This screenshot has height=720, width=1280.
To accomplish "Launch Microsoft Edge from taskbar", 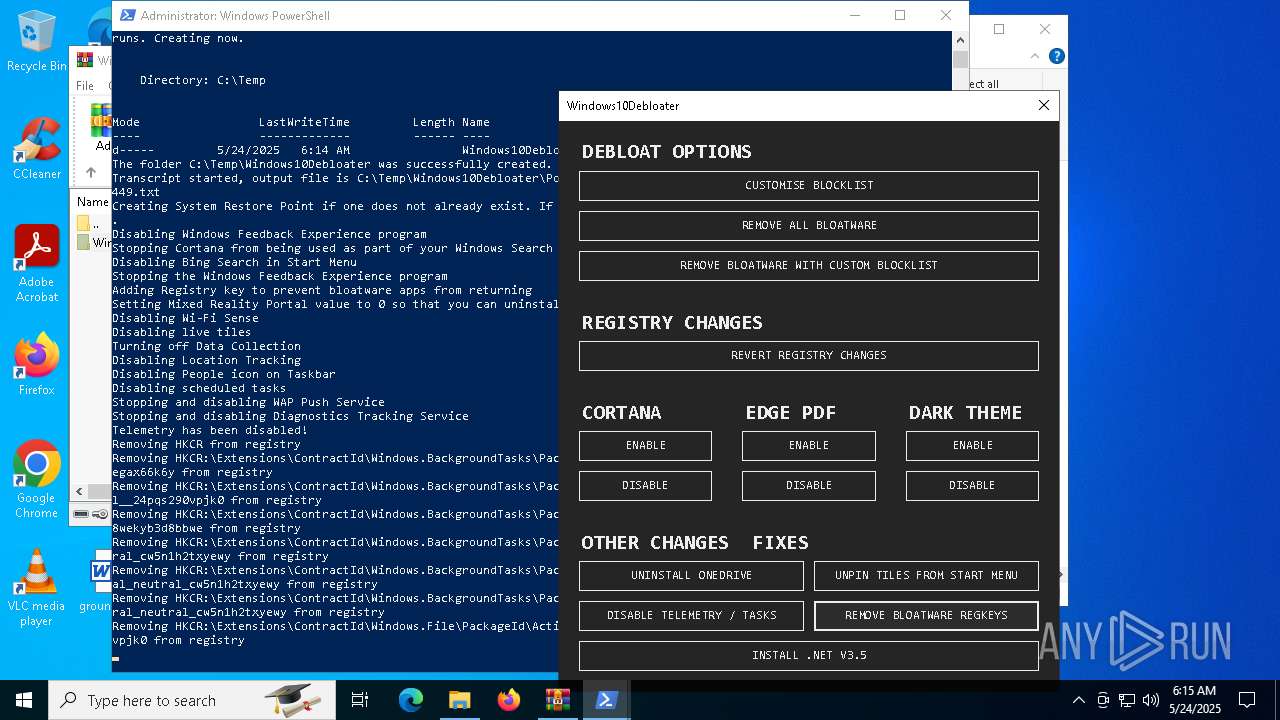I will point(410,700).
